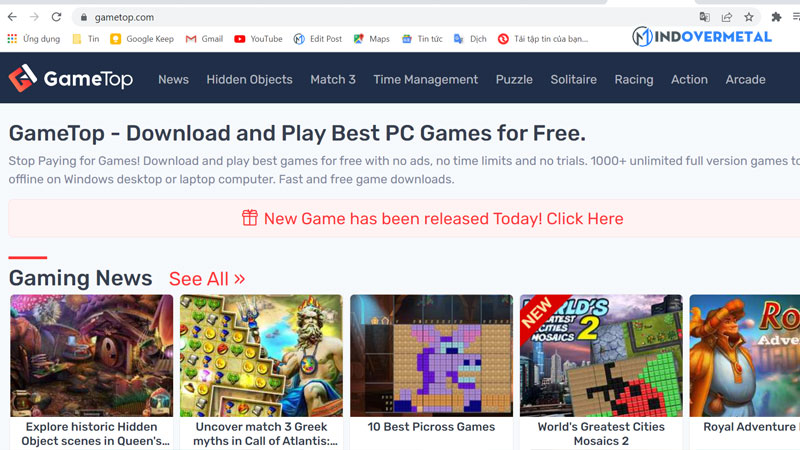800x450 pixels.
Task: Open the Ứng dụng apps grid shortcut
Action: point(34,39)
